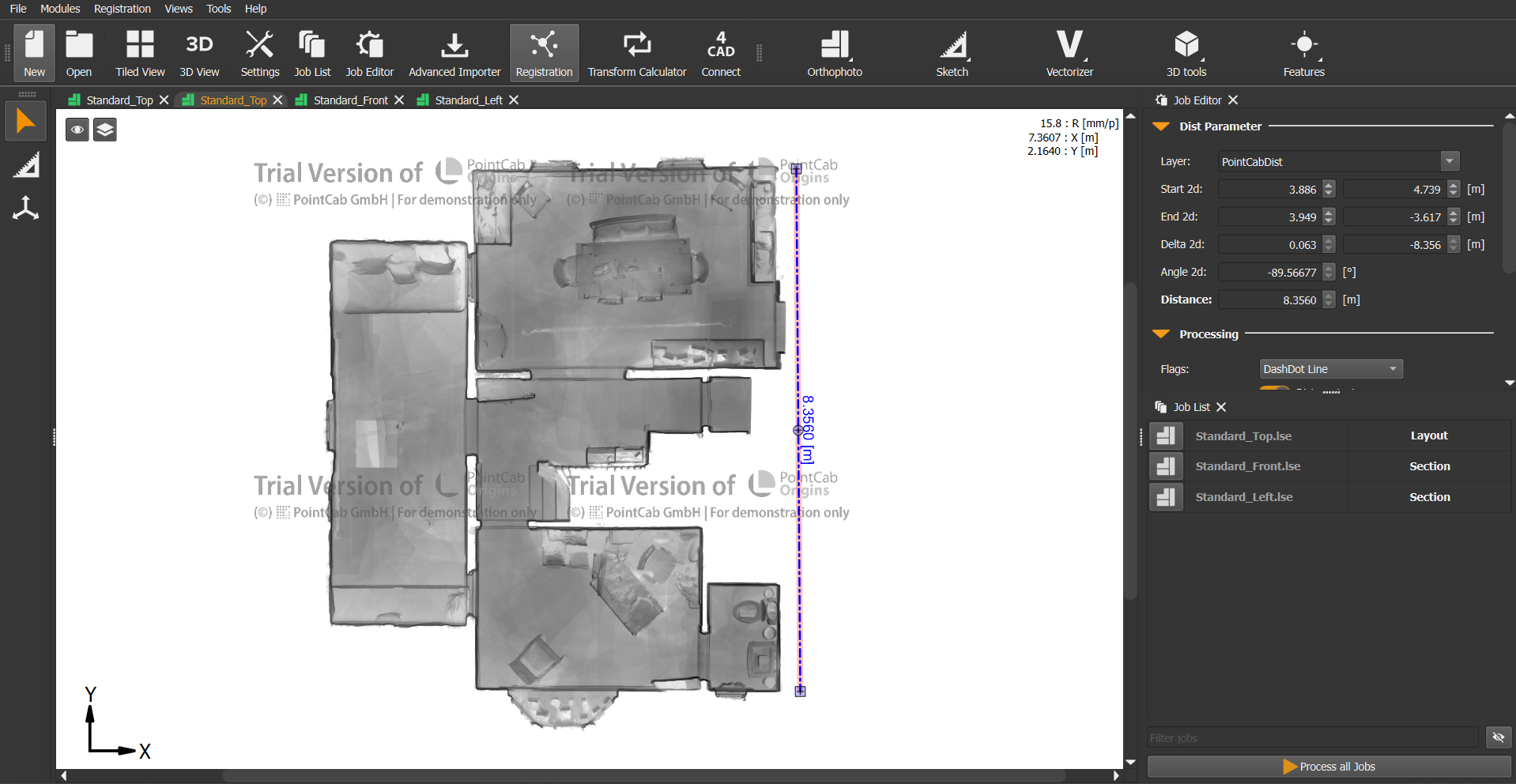
Task: Open the Flags DashDot Line dropdown
Action: coord(1331,369)
